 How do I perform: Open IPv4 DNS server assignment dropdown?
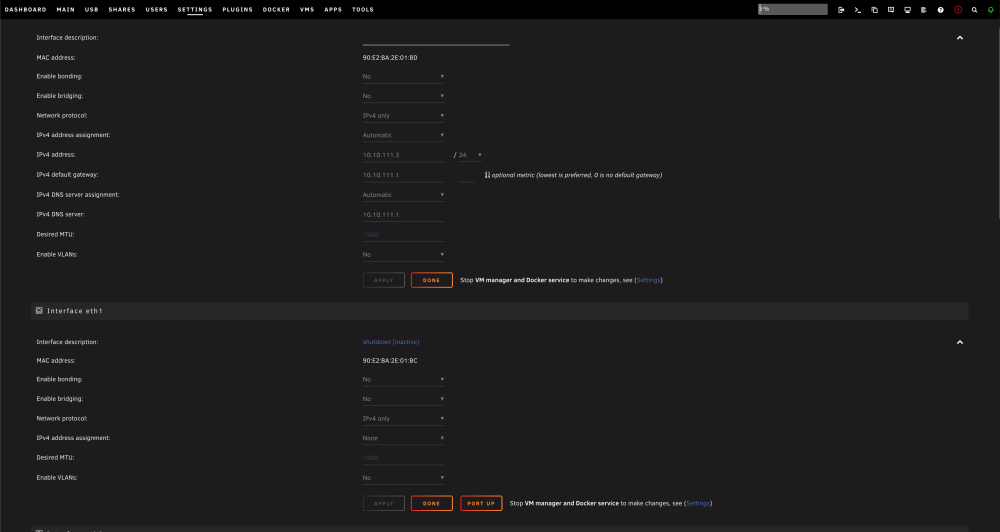tap(403, 195)
